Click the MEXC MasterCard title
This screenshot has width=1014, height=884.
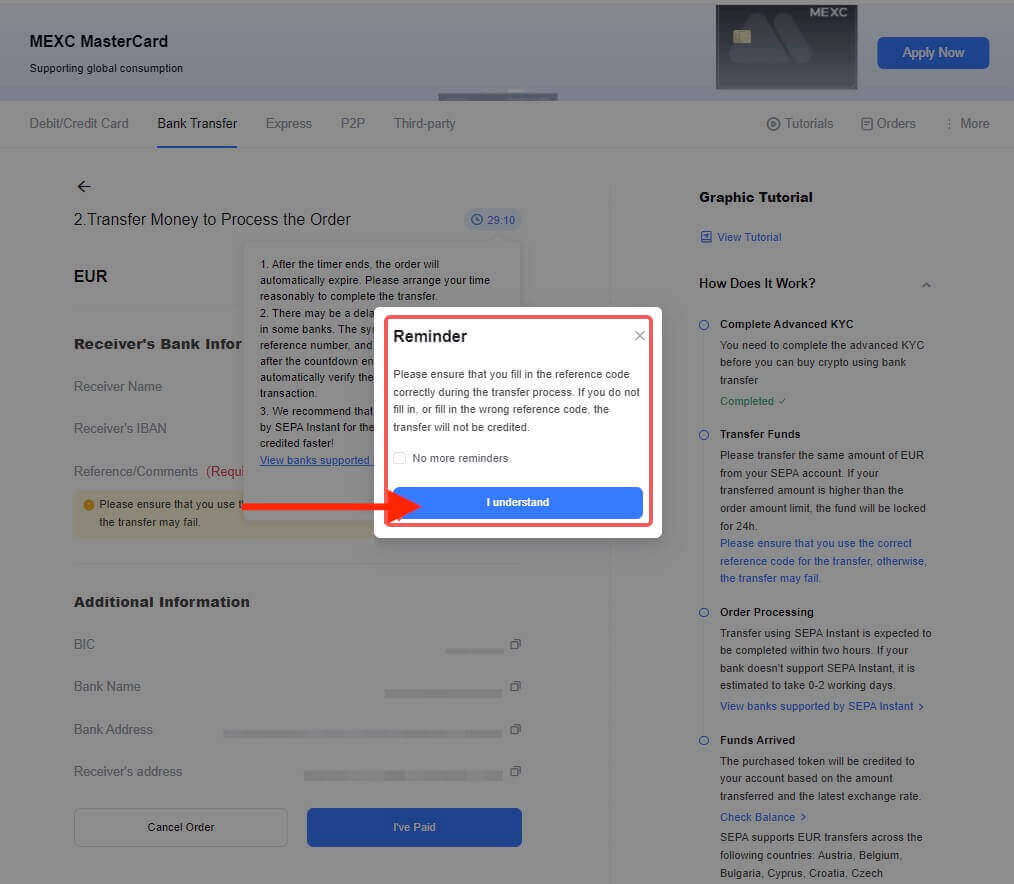pyautogui.click(x=99, y=41)
